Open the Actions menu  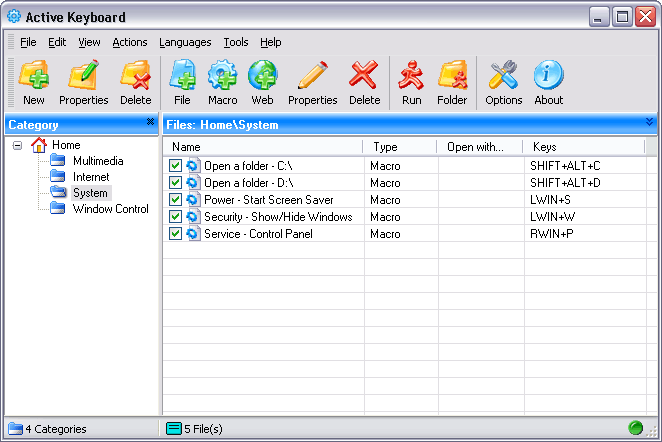(130, 42)
